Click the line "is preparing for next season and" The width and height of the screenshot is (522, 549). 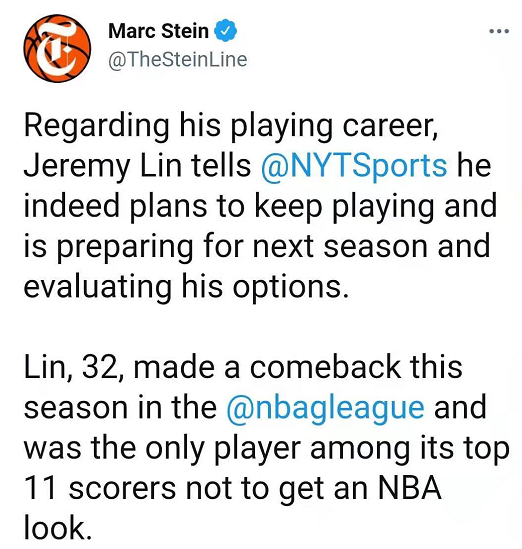(x=257, y=246)
